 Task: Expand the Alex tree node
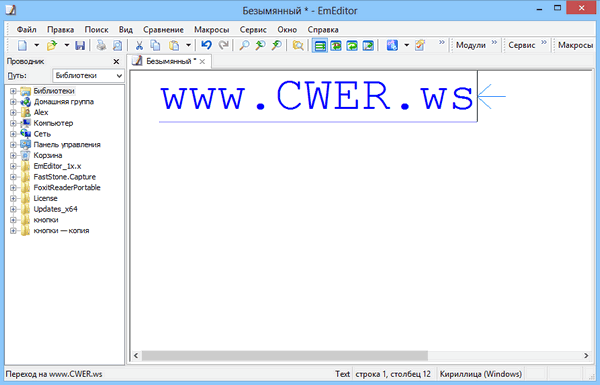pyautogui.click(x=13, y=113)
